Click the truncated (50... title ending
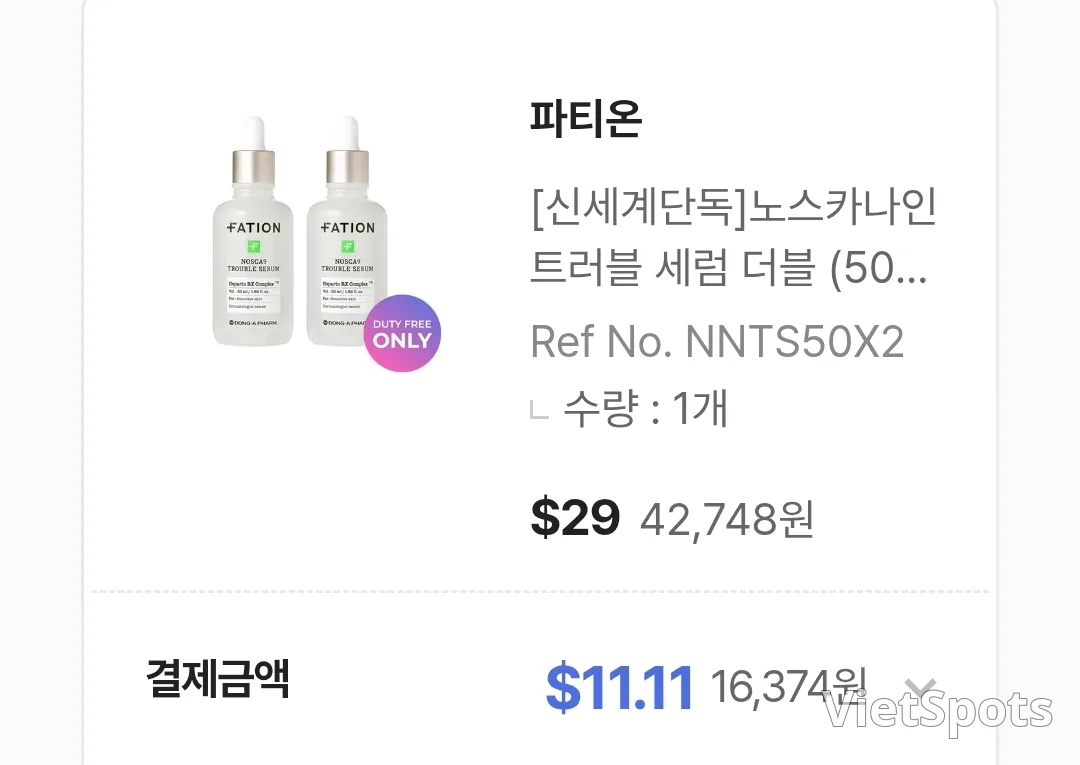1080x765 pixels. pos(878,268)
